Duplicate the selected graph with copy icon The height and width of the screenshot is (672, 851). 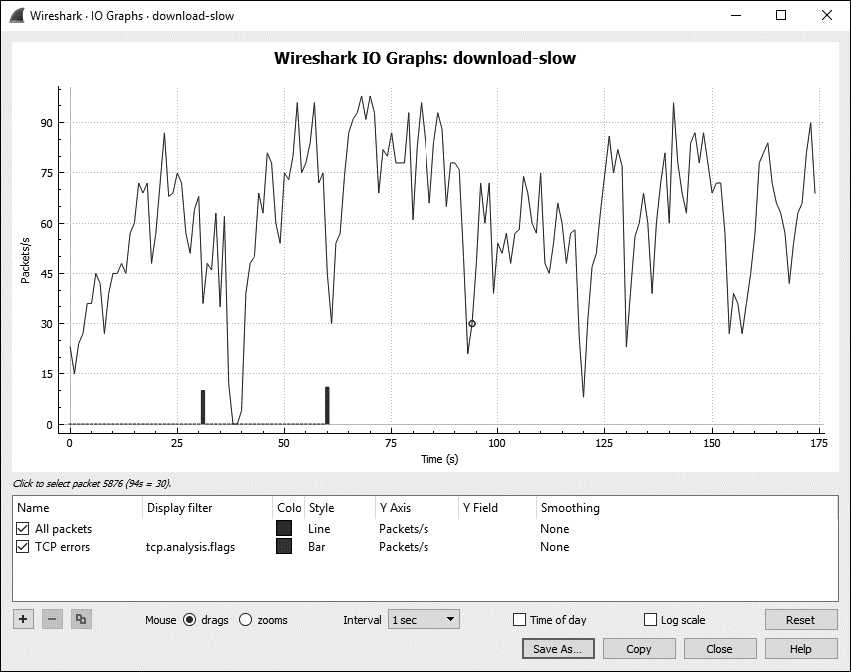pyautogui.click(x=81, y=619)
